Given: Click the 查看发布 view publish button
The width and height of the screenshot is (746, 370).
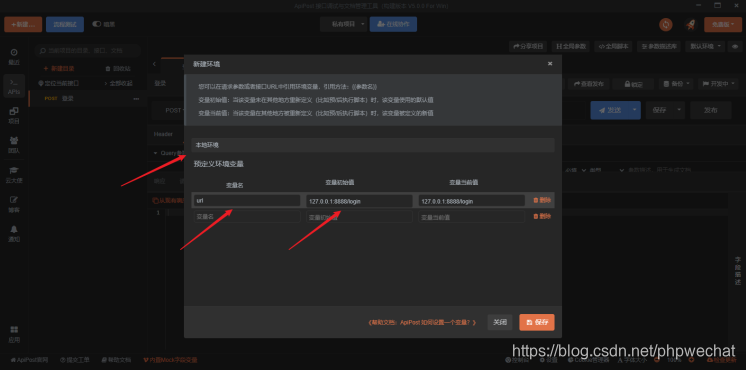Looking at the screenshot, I should pyautogui.click(x=589, y=84).
